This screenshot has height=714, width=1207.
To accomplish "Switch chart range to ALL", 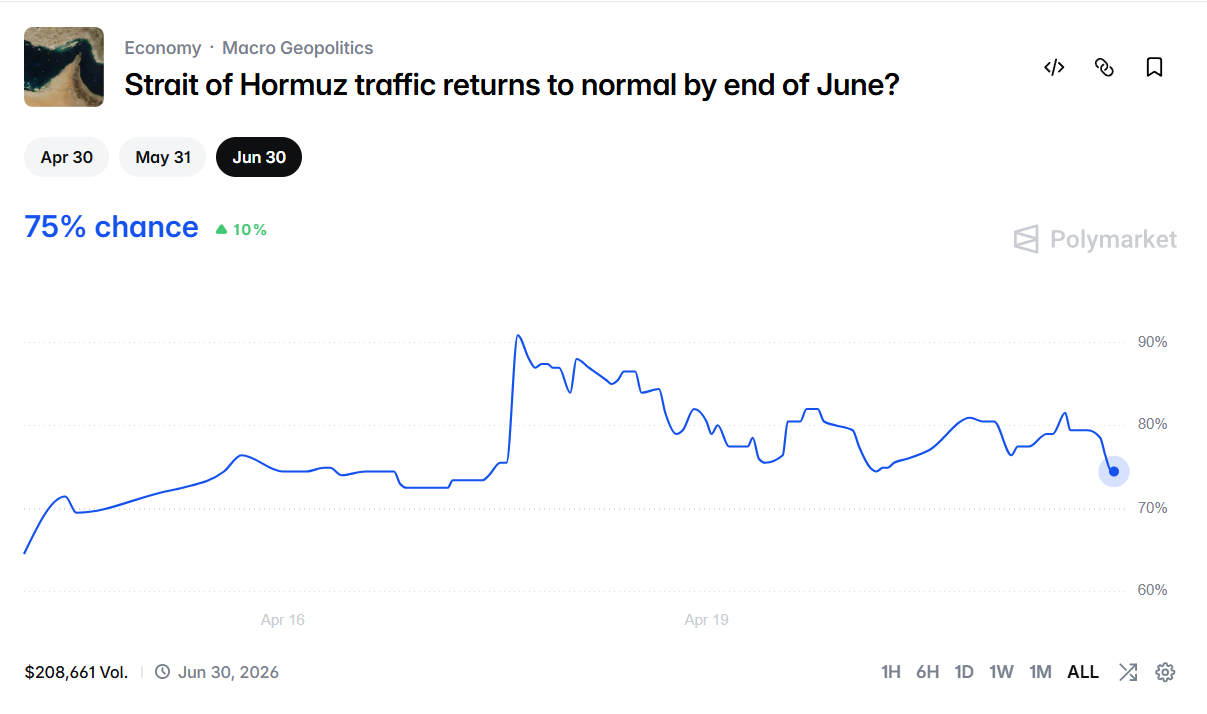I will 1083,672.
